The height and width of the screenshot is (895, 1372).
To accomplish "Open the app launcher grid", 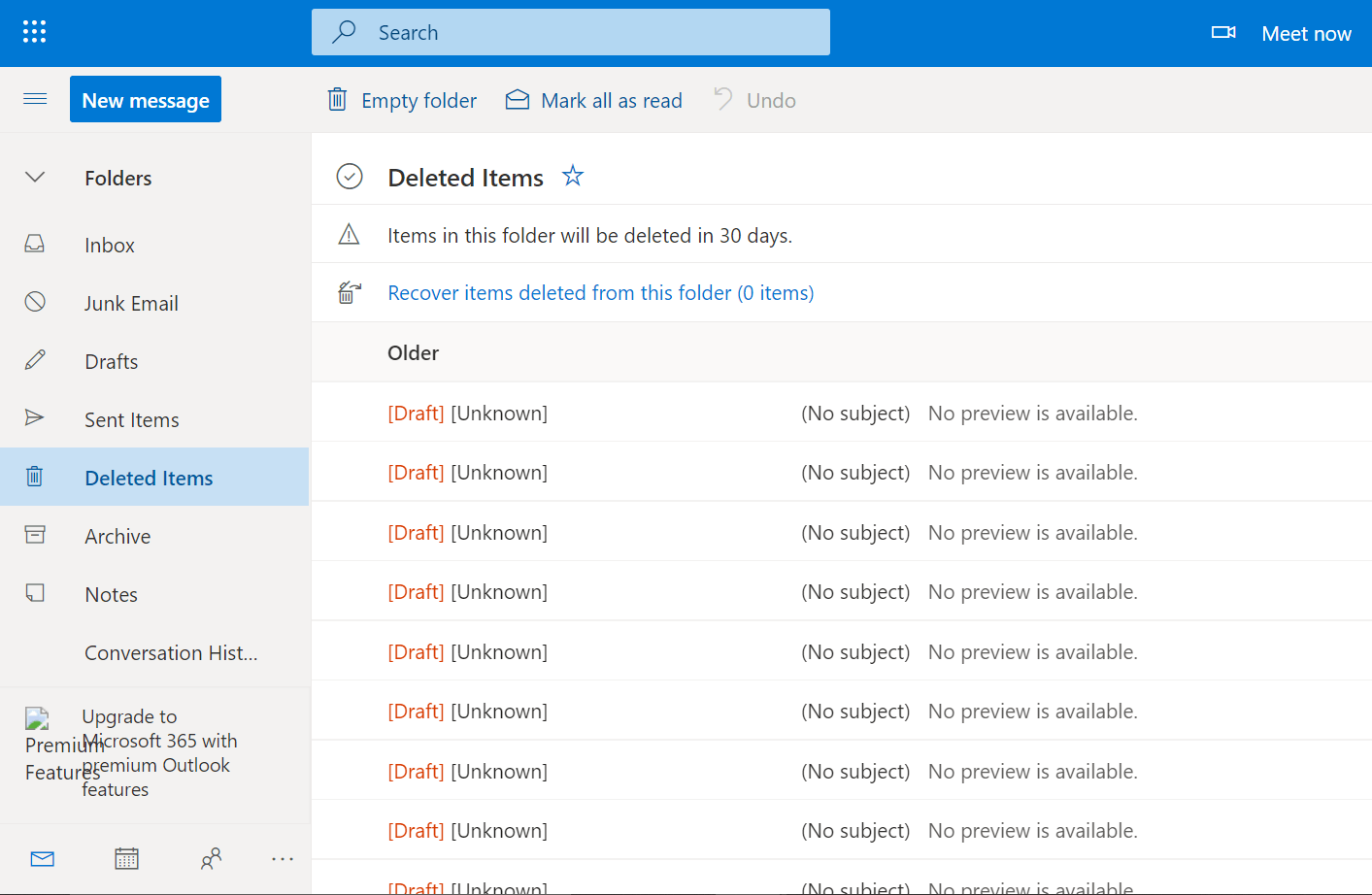I will [x=34, y=32].
